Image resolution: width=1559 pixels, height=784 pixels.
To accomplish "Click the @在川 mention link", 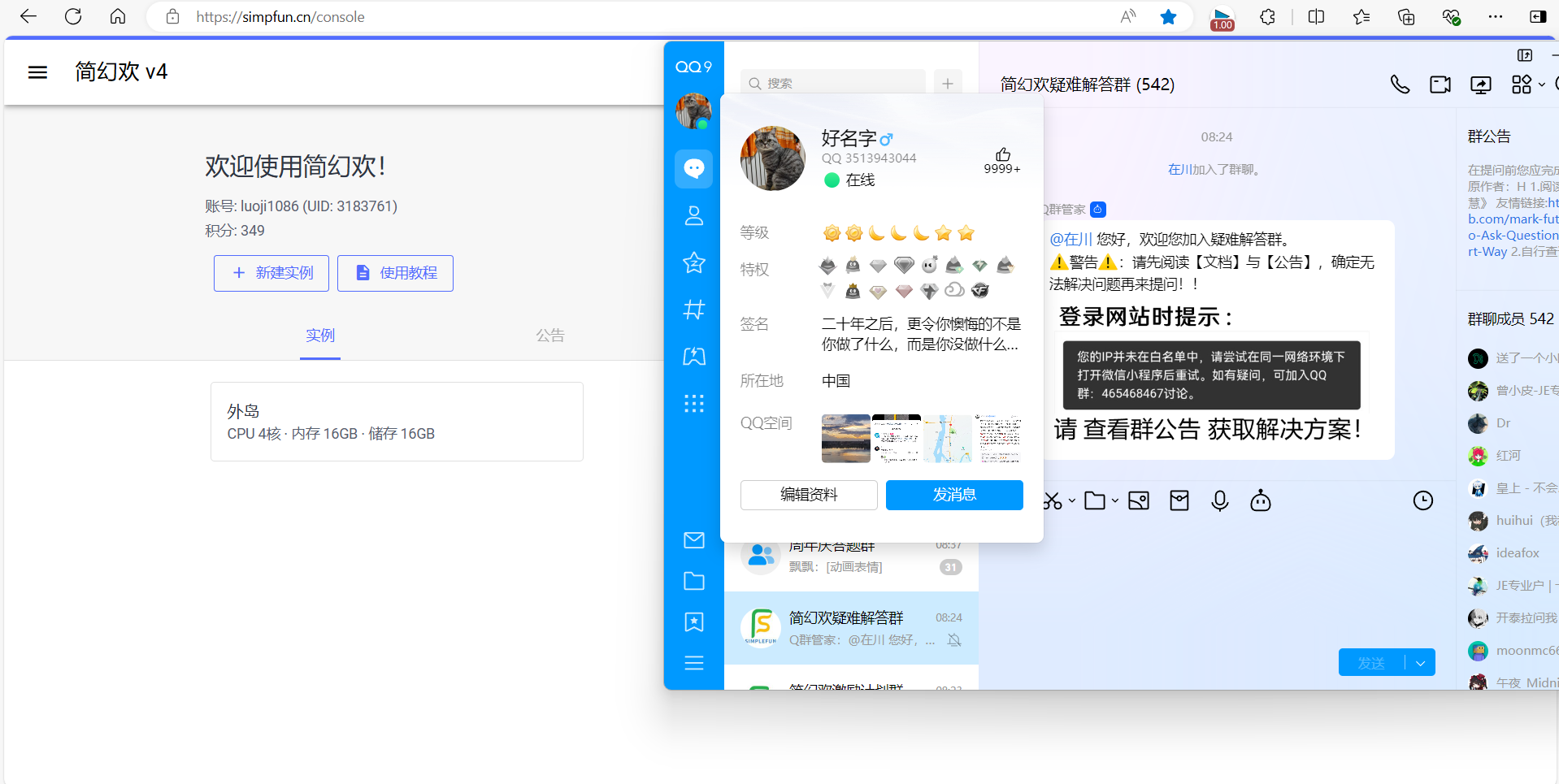I will [x=1070, y=240].
